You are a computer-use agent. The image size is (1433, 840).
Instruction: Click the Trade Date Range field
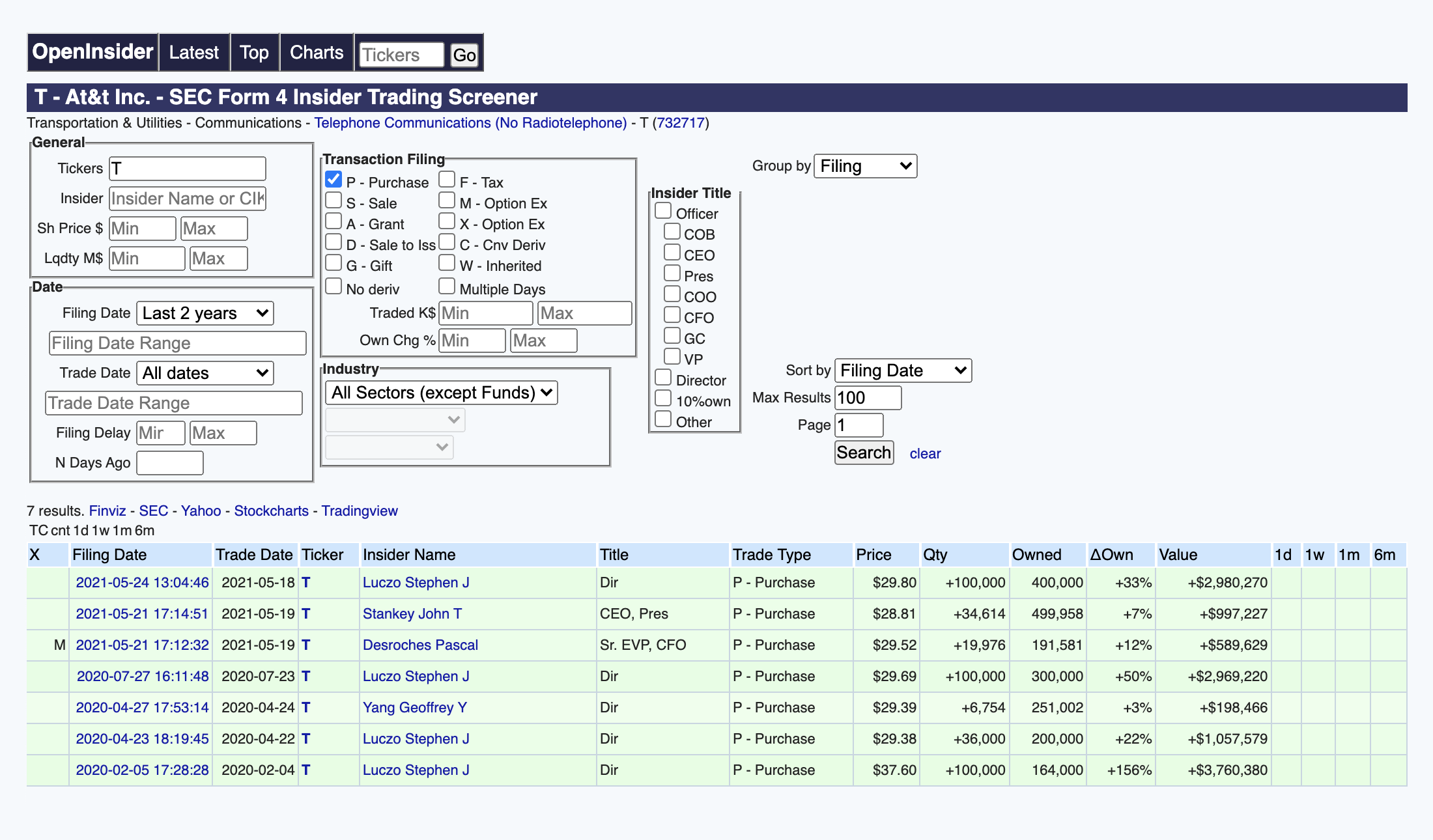174,403
